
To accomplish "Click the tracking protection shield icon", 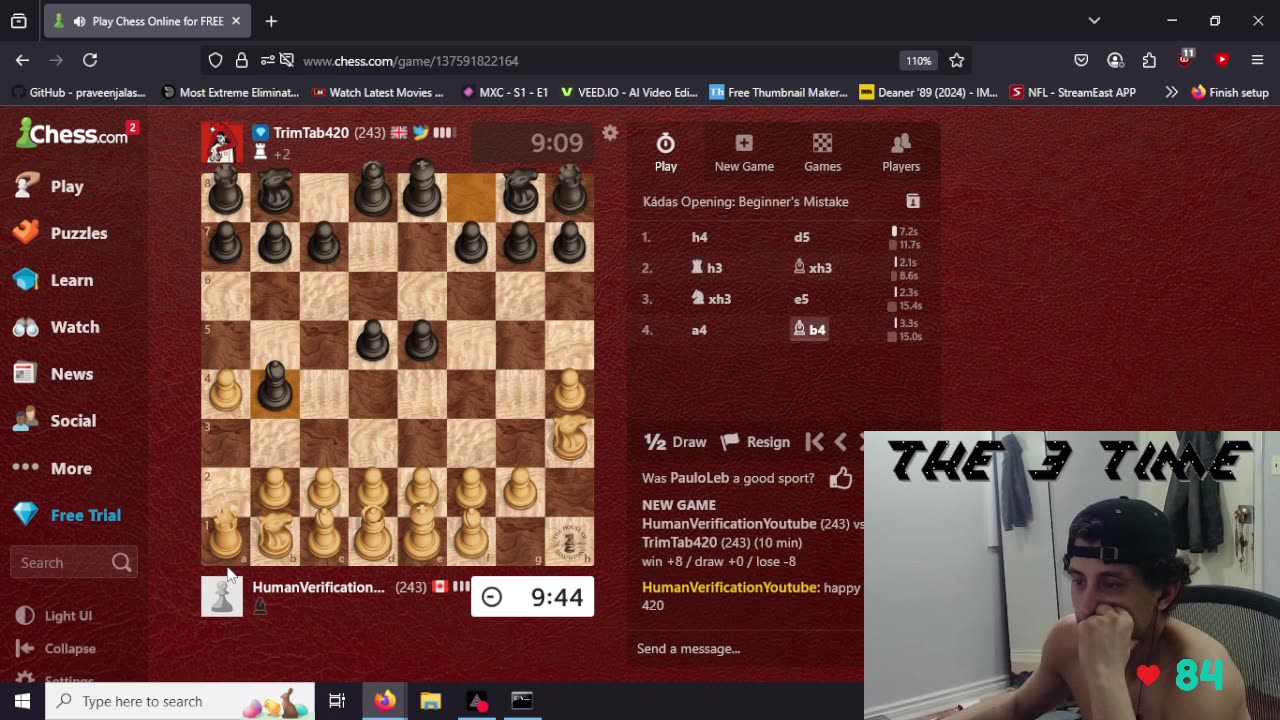I will click(215, 60).
